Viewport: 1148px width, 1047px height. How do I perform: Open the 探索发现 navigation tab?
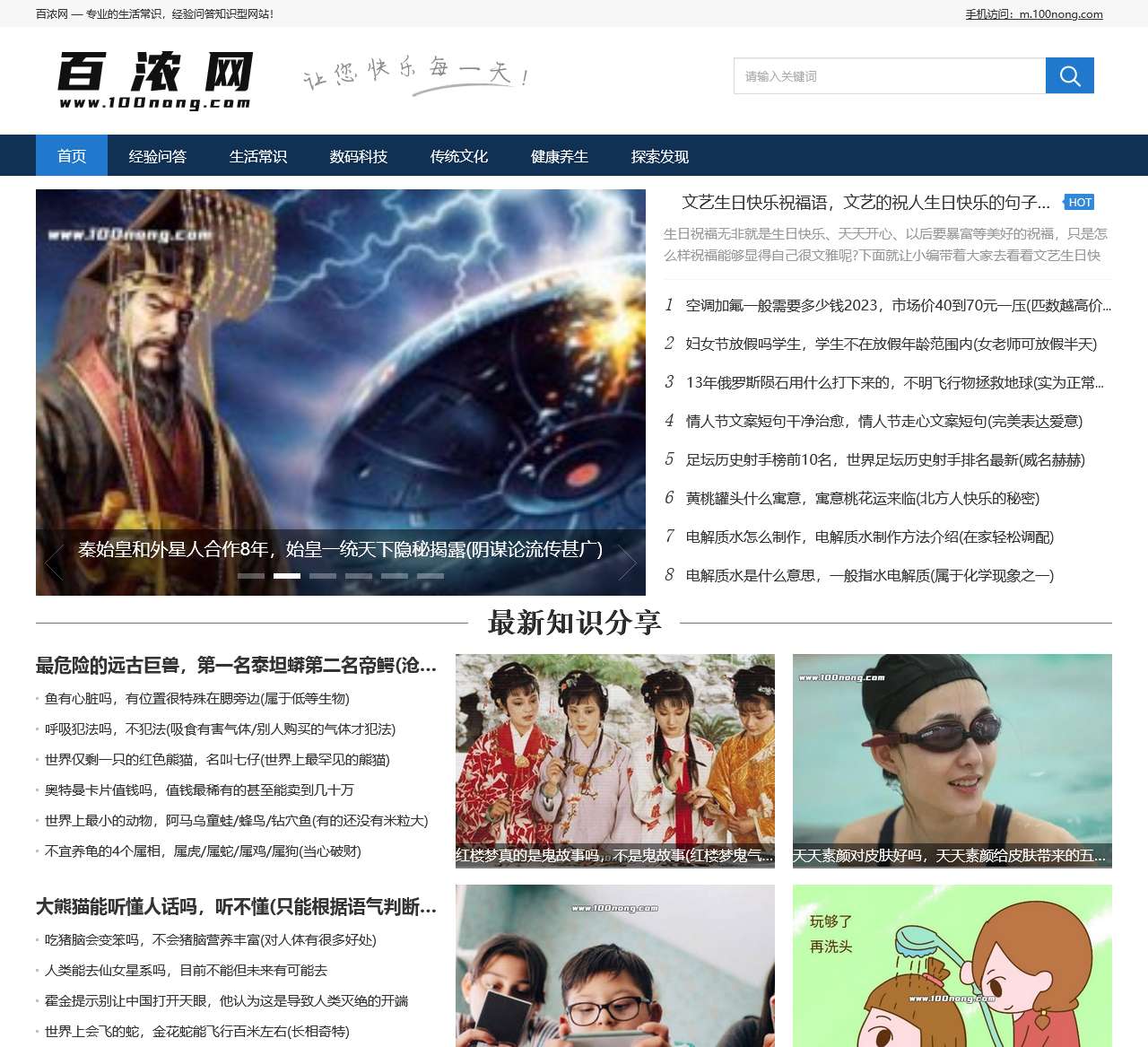click(660, 156)
